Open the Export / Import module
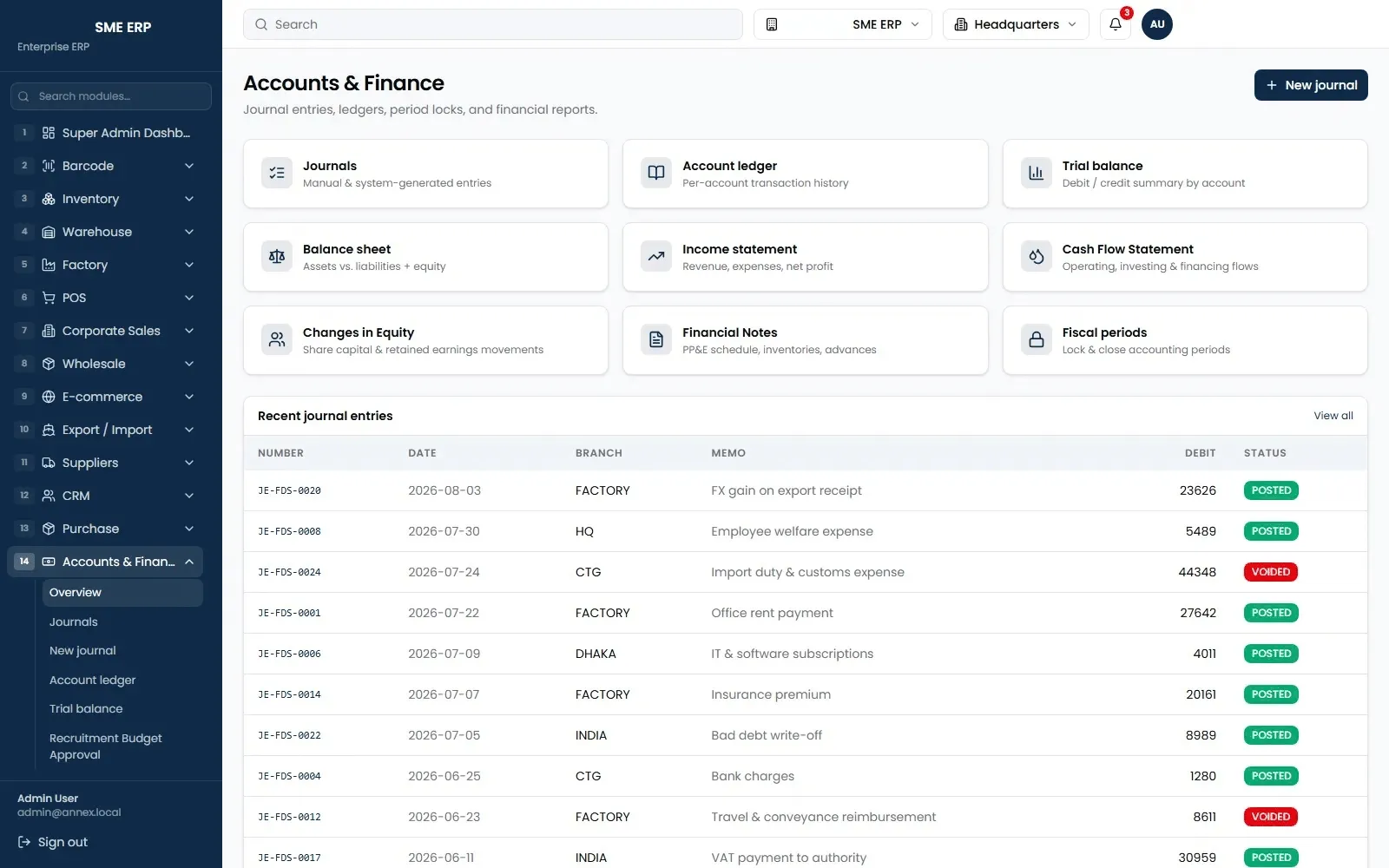Image resolution: width=1389 pixels, height=868 pixels. click(106, 430)
